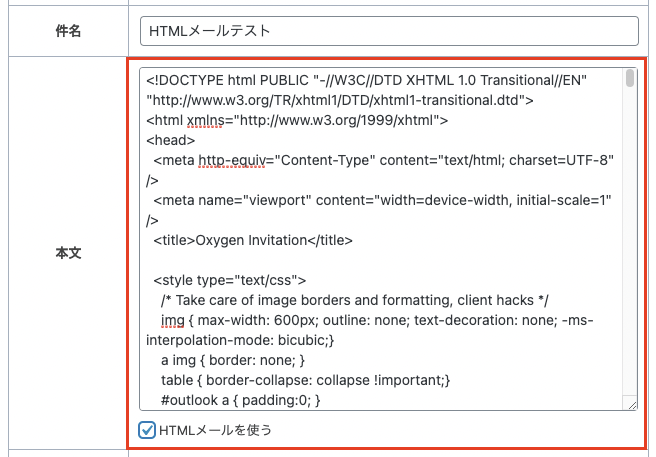
Task: Click the lower scrollbar track in body textarea
Action: [x=630, y=300]
